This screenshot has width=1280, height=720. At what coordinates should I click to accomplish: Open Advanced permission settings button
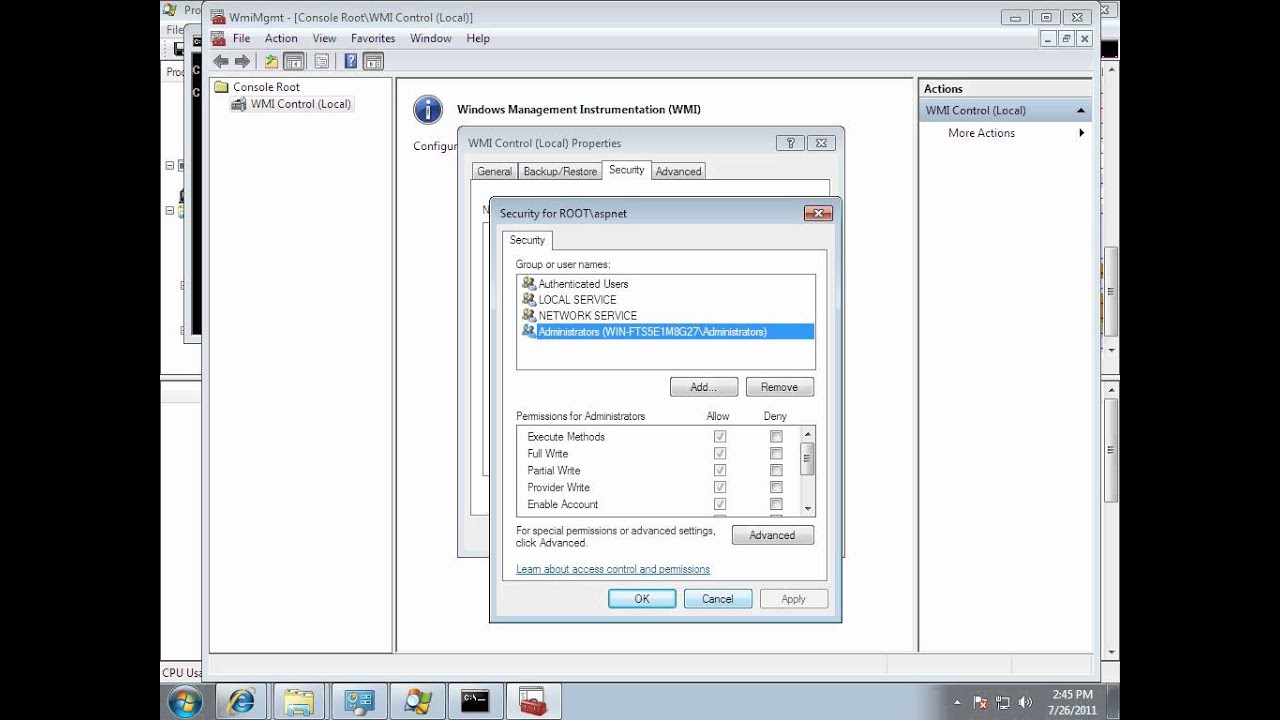click(x=773, y=535)
